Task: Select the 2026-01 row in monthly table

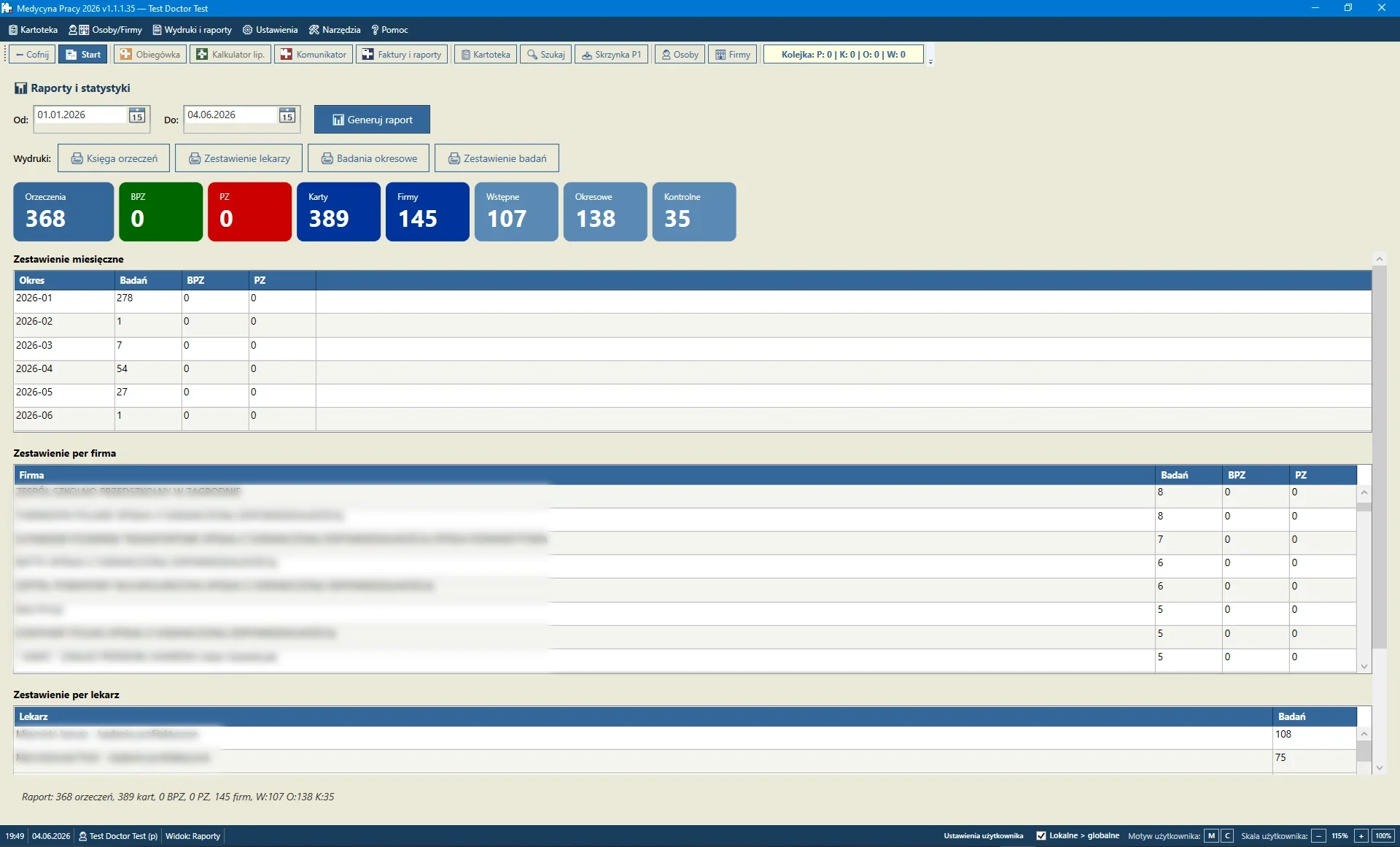Action: [693, 302]
